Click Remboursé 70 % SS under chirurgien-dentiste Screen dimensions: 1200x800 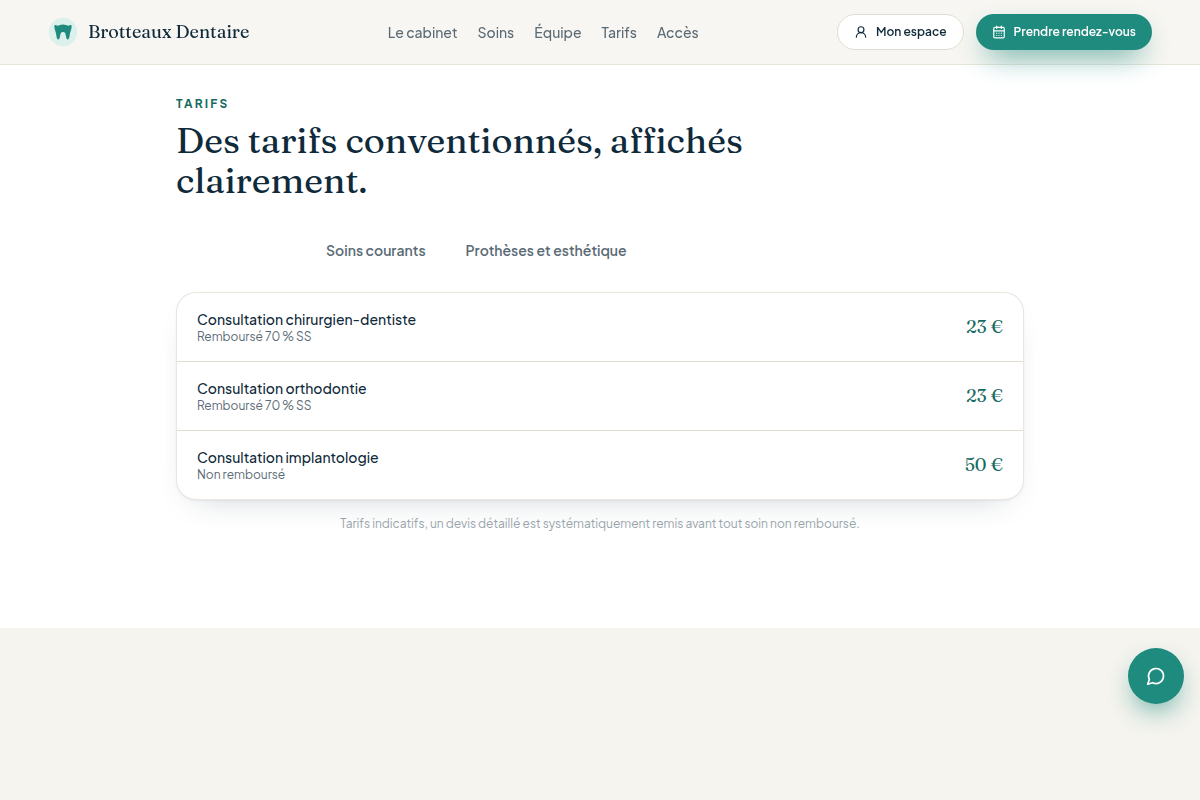click(x=254, y=337)
